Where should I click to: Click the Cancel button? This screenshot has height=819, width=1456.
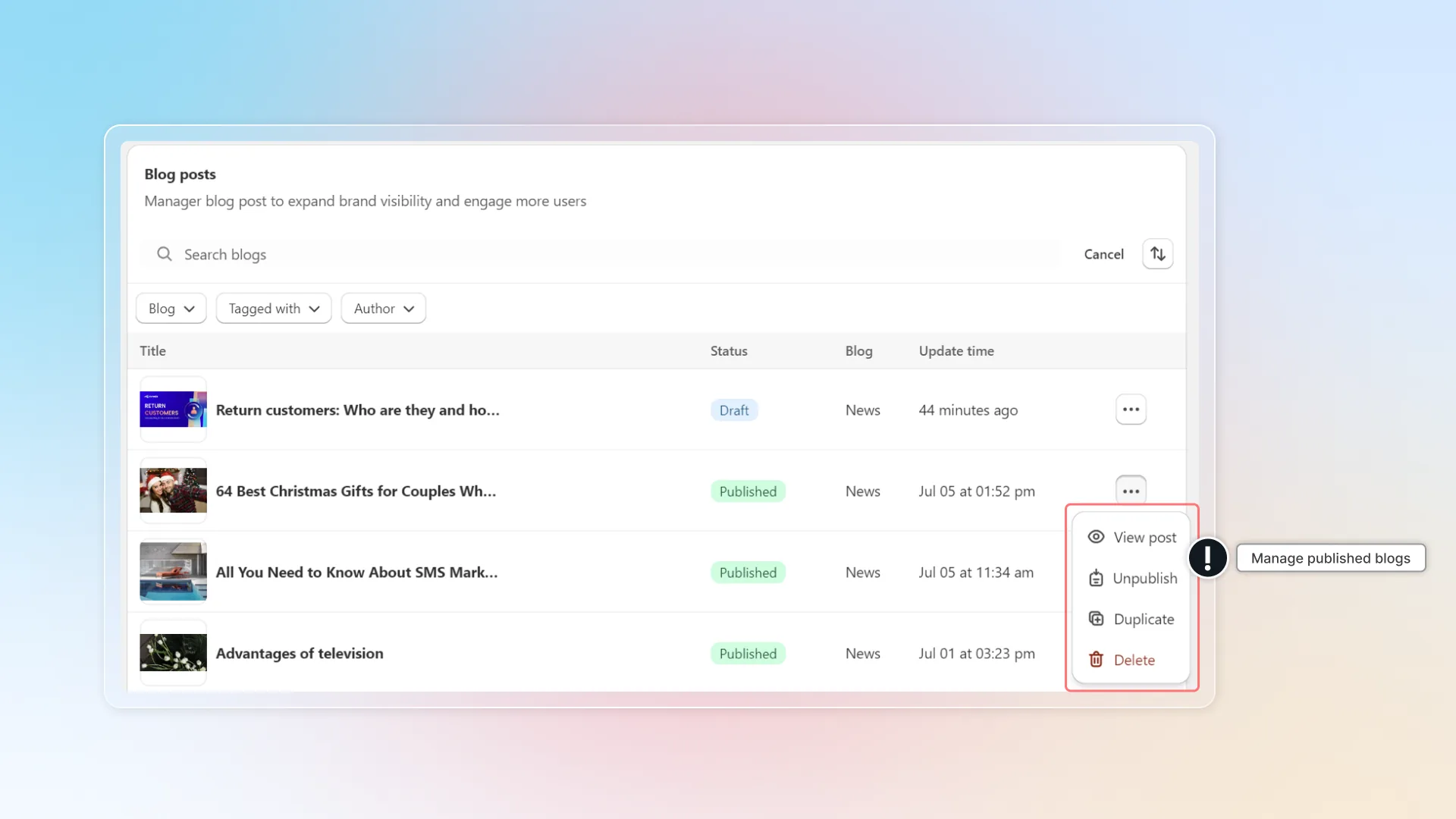(x=1103, y=254)
